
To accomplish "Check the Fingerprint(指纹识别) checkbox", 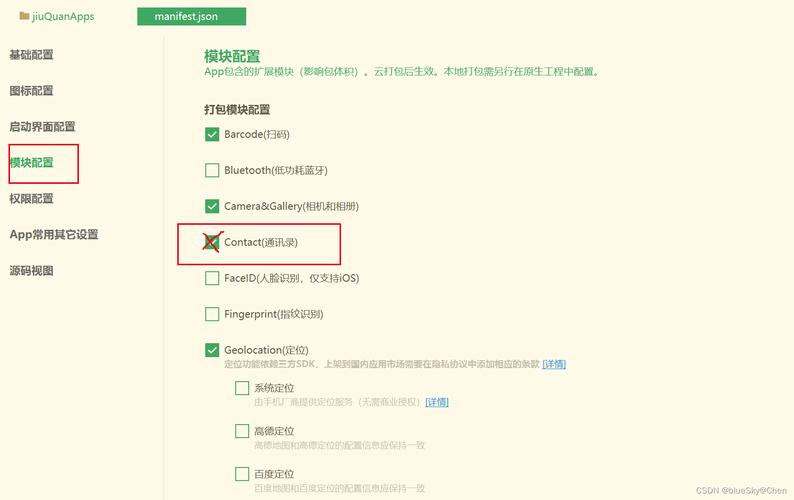I will 212,314.
